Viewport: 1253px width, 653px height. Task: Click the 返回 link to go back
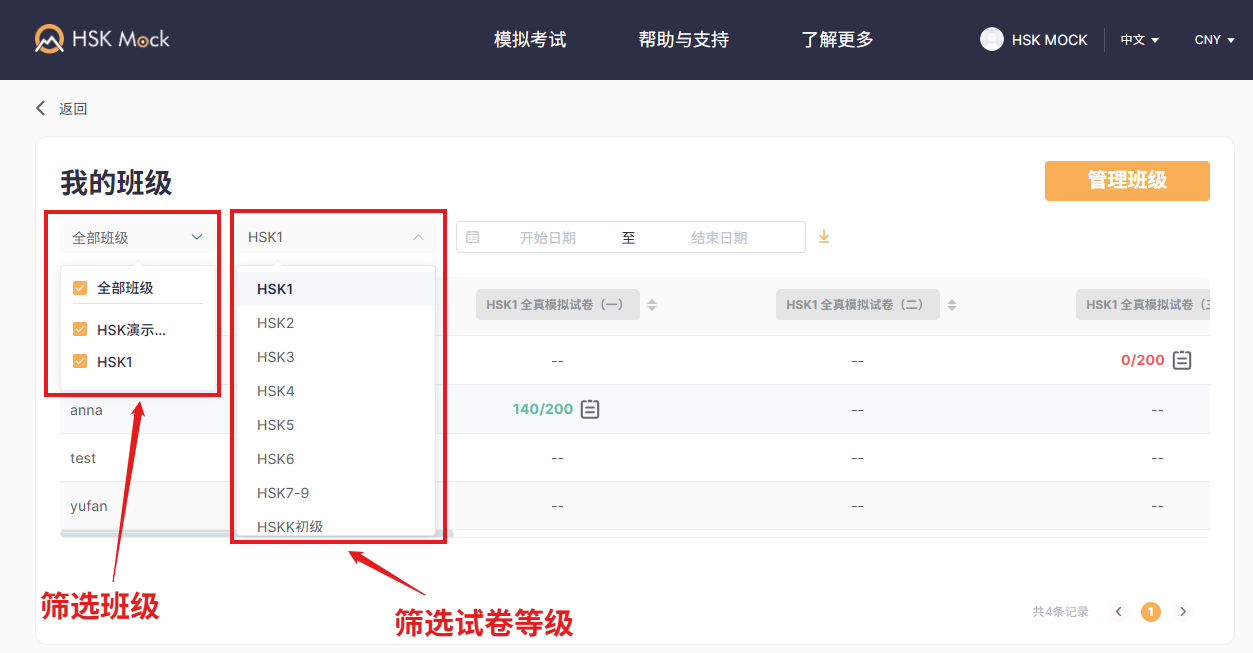[74, 107]
